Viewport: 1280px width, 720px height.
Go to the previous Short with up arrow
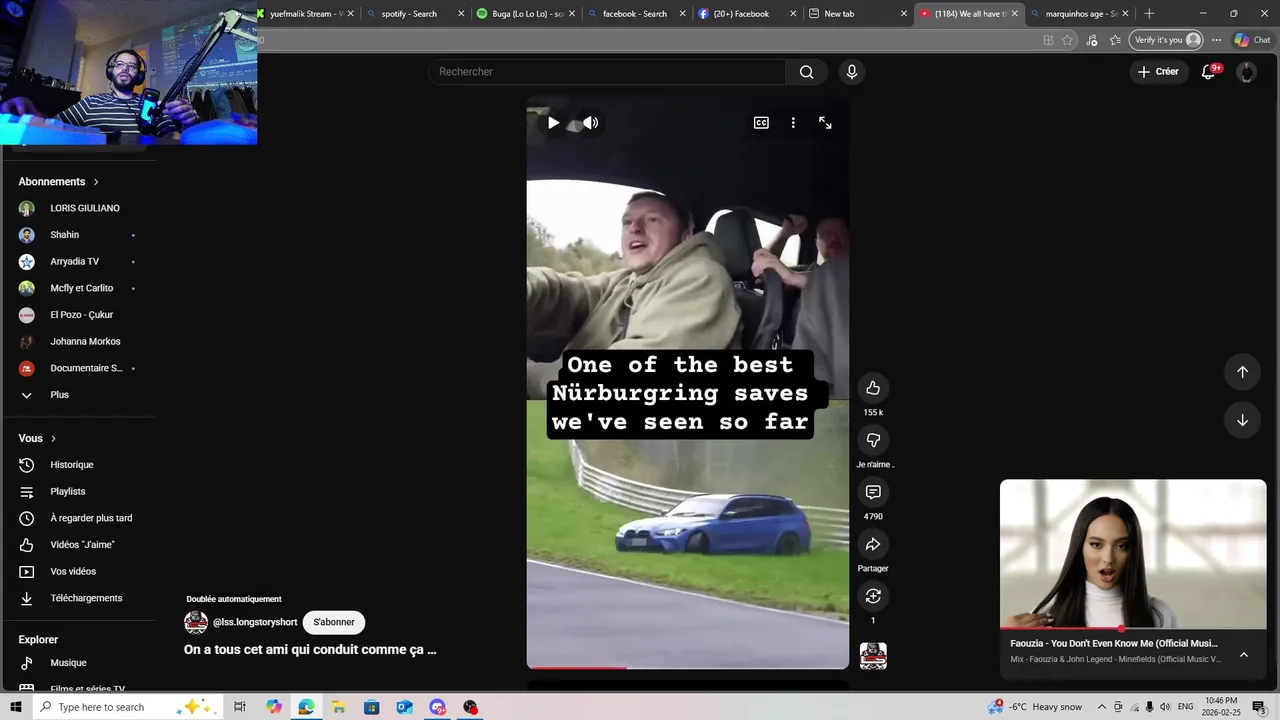click(1242, 372)
